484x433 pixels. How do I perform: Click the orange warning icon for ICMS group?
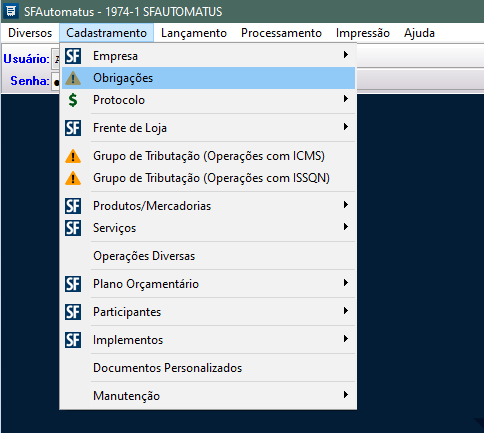pyautogui.click(x=73, y=156)
